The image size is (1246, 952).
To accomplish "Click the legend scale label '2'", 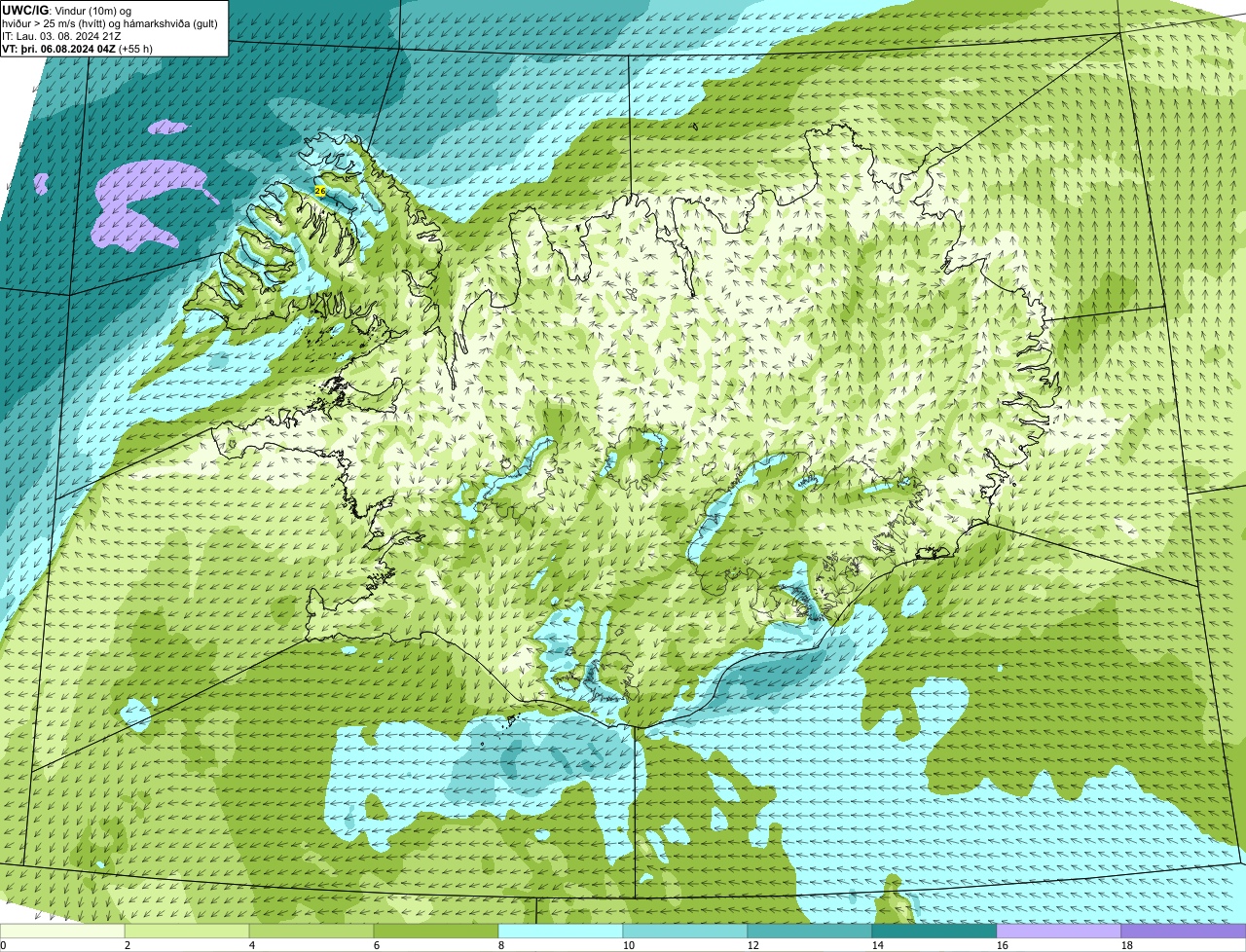I will click(128, 945).
